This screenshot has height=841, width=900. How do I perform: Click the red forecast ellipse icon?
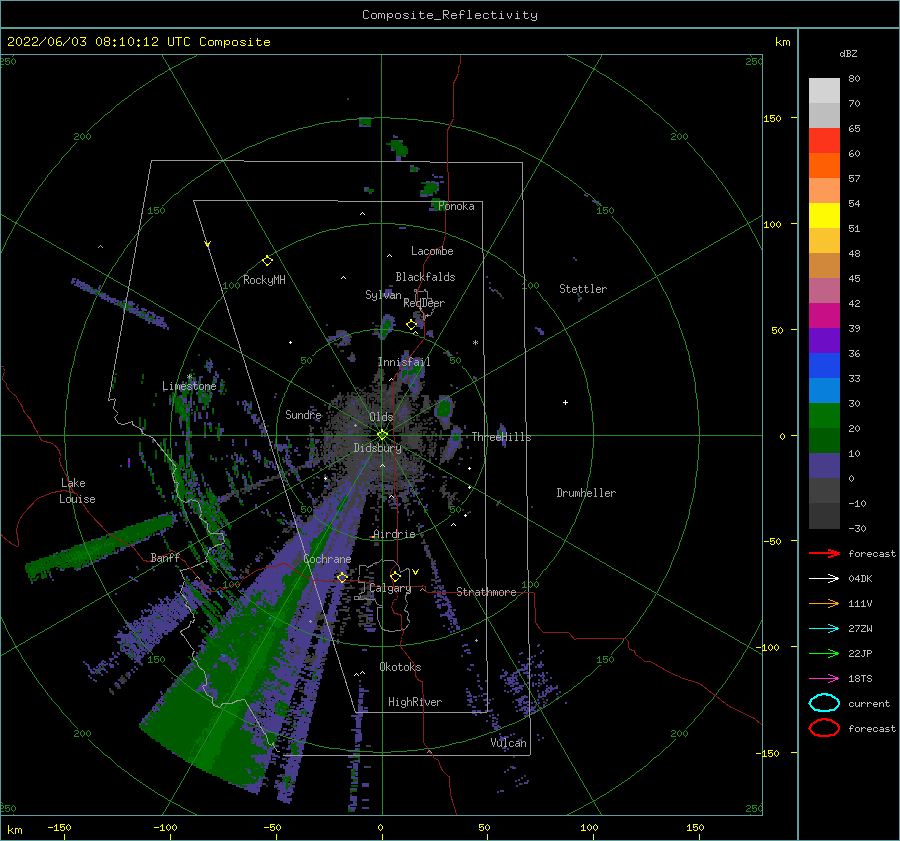pos(824,728)
